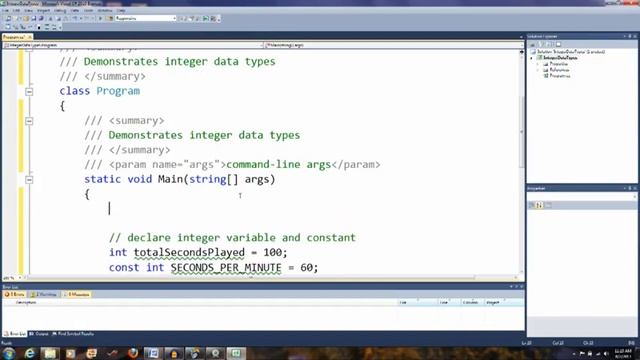640x360 pixels.
Task: Click the Save toolbar icon
Action: click(34, 18)
